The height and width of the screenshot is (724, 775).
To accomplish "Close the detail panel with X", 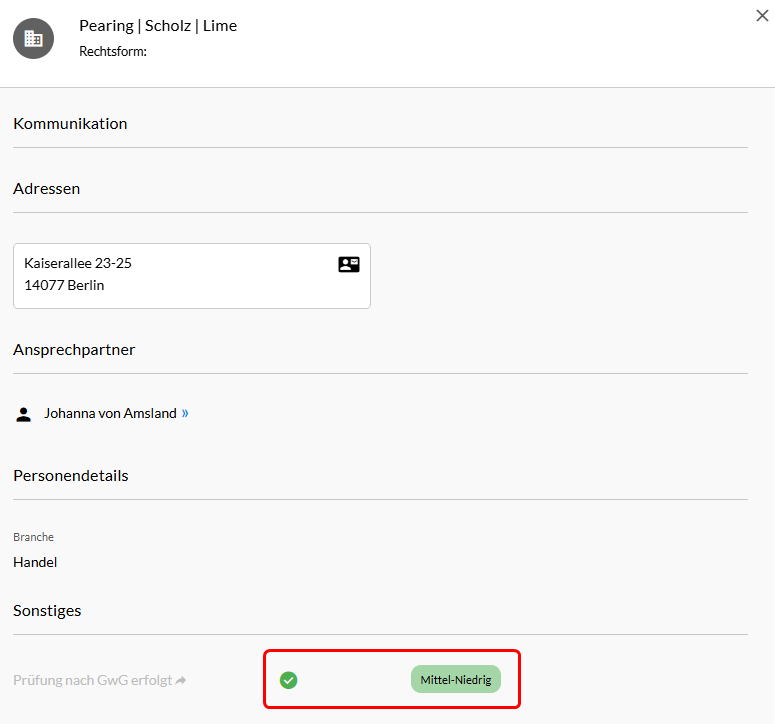I will [x=762, y=16].
